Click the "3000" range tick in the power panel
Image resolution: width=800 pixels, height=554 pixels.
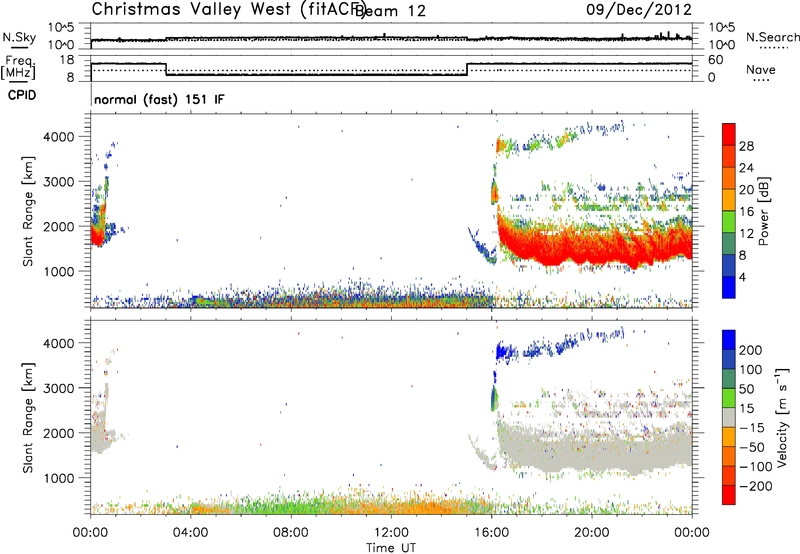coord(59,182)
